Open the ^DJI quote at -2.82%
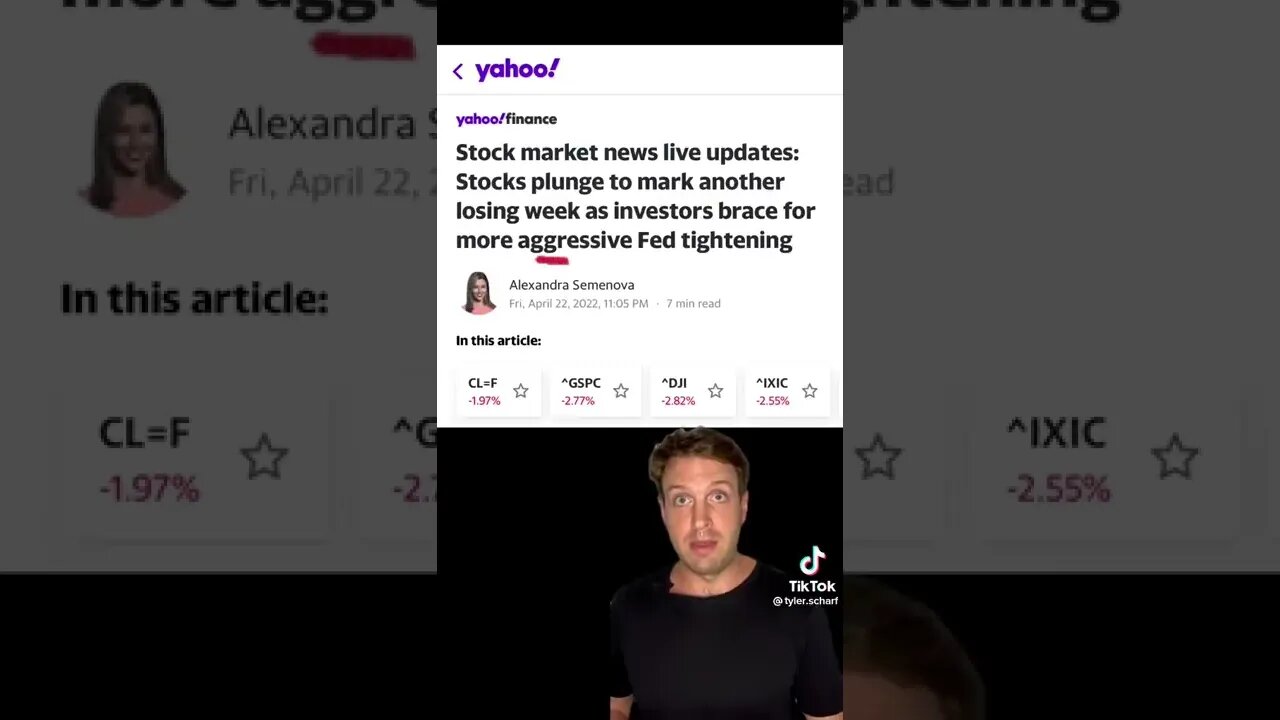 tap(692, 391)
